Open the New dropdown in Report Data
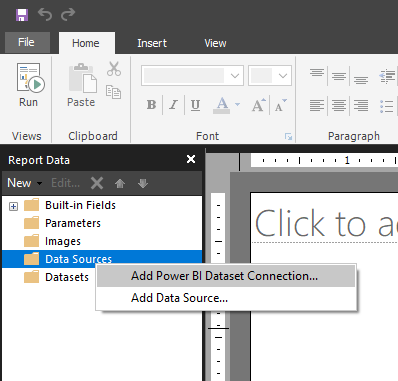The height and width of the screenshot is (381, 398). click(25, 183)
